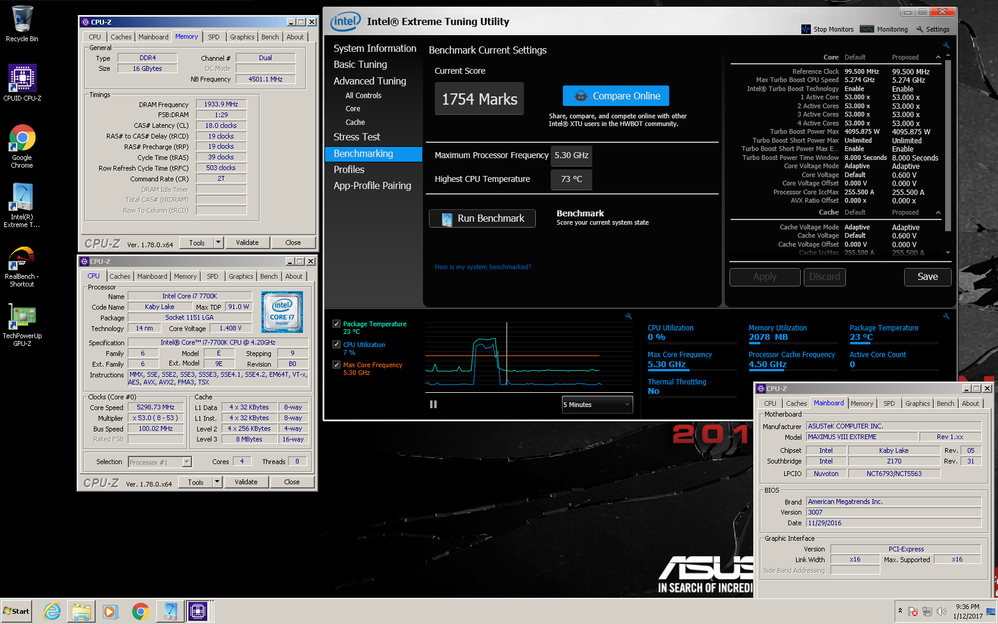Click wrench icon above settings list

[946, 46]
